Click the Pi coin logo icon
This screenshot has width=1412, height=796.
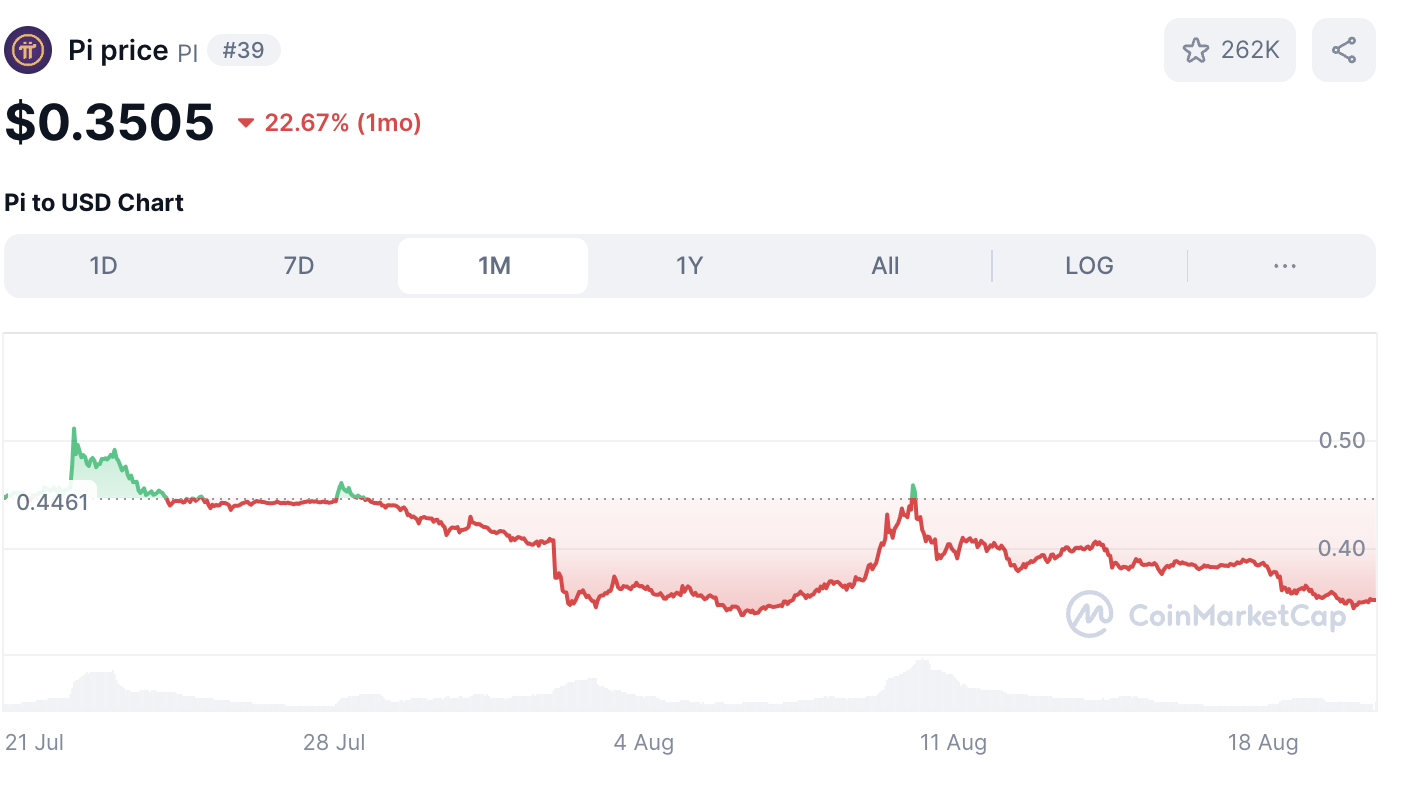(28, 50)
